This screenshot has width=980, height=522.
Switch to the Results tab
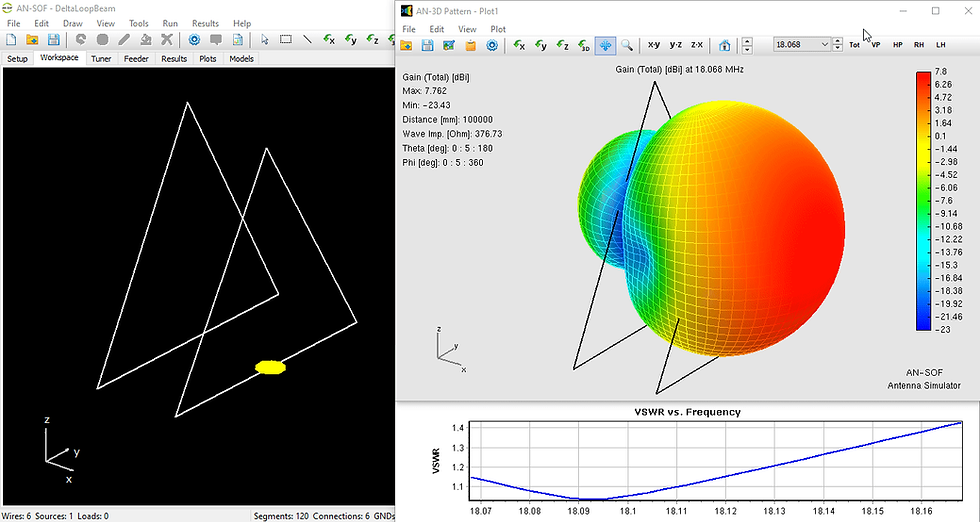[x=174, y=59]
